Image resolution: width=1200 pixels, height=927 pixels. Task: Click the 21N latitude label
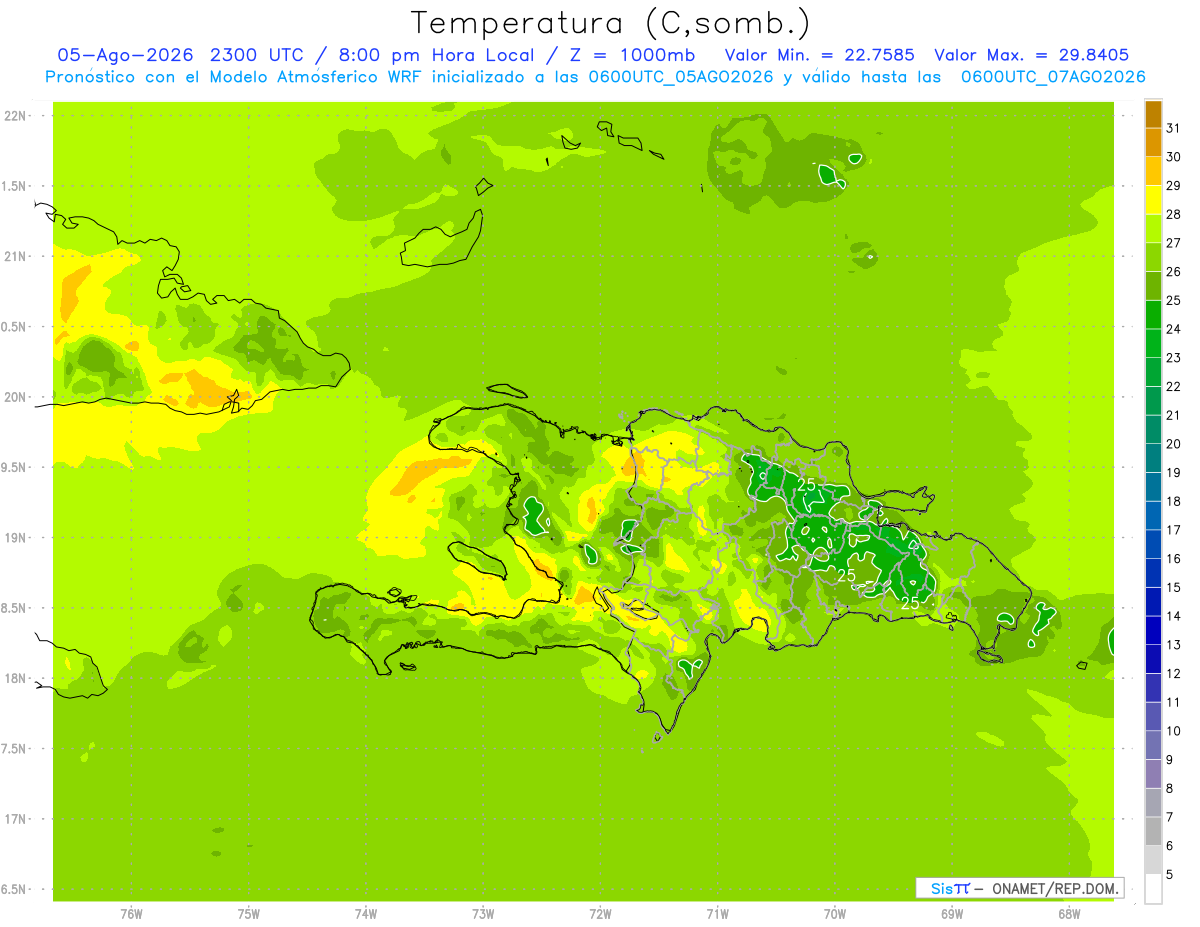pos(17,256)
